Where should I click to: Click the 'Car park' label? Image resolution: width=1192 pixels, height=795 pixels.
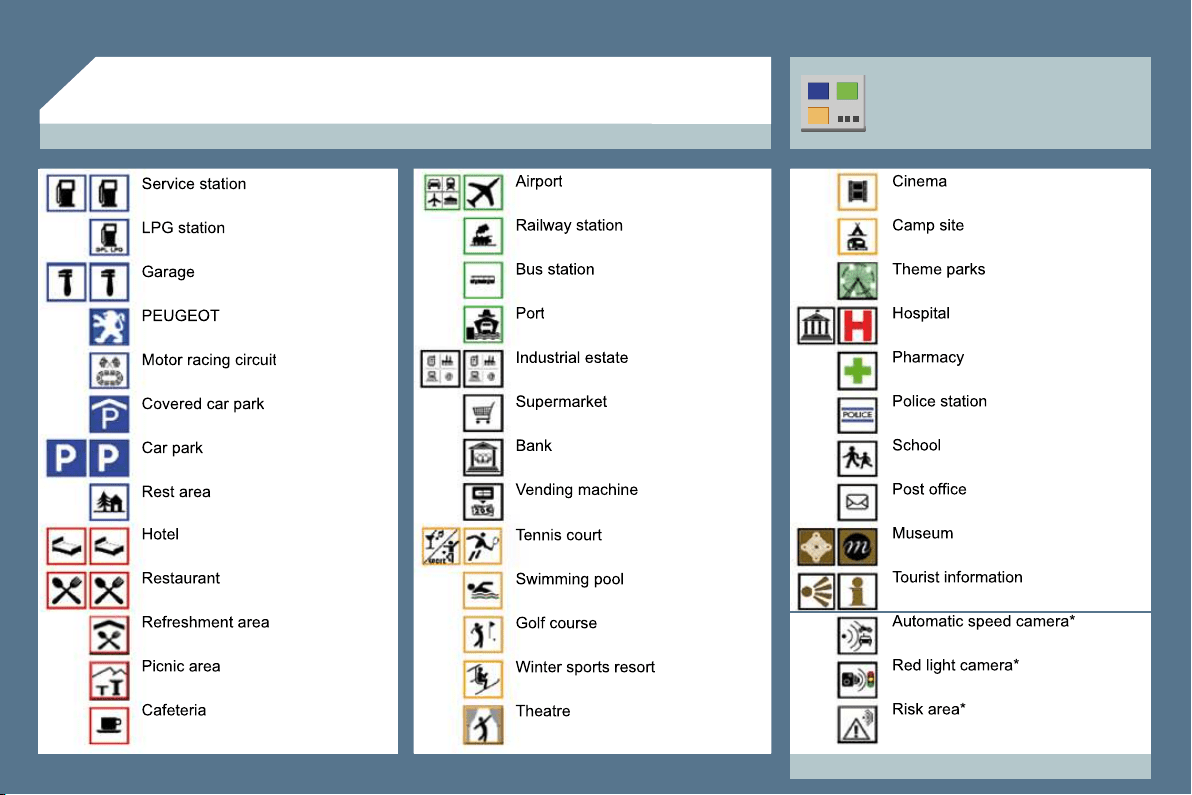pos(172,448)
